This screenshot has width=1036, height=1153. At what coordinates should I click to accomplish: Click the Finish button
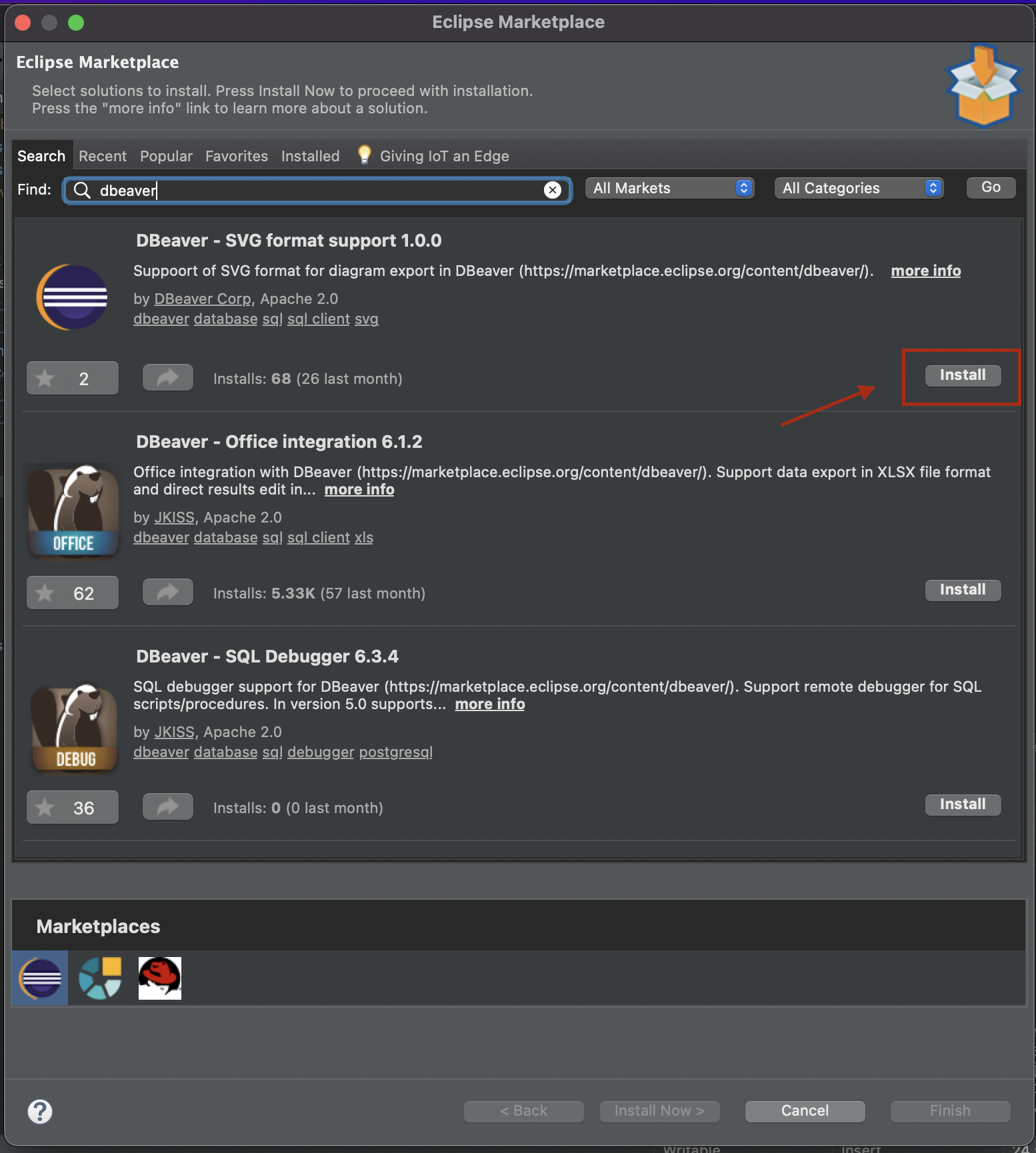[950, 1111]
